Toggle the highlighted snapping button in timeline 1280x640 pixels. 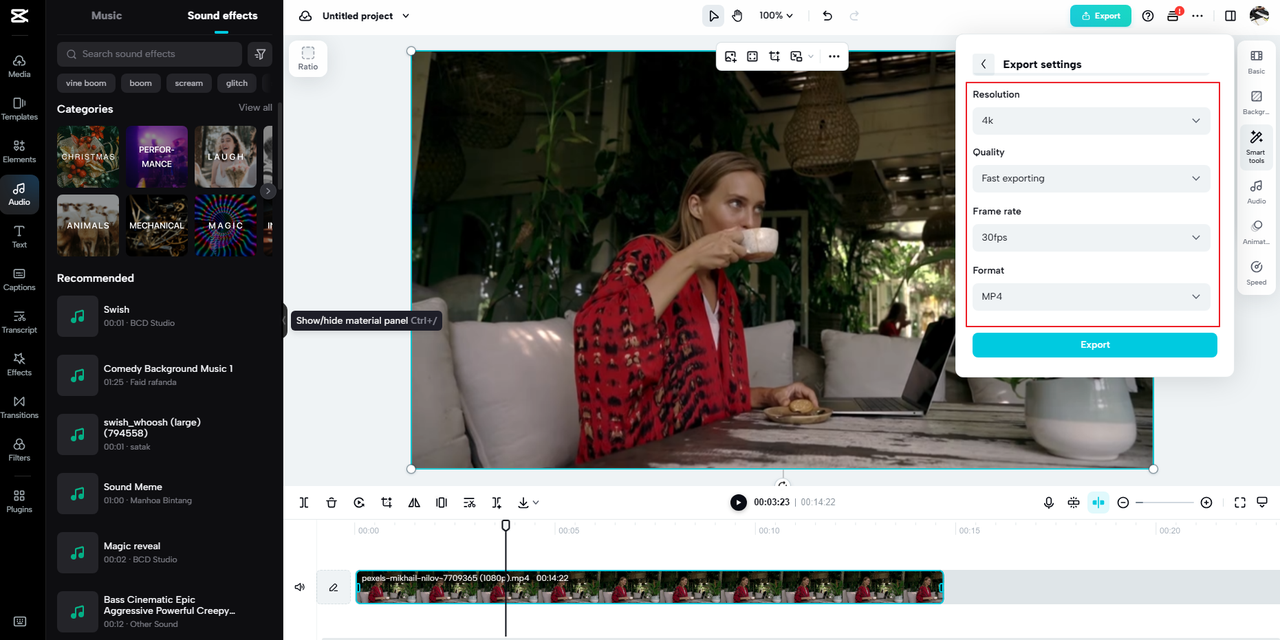(1098, 503)
